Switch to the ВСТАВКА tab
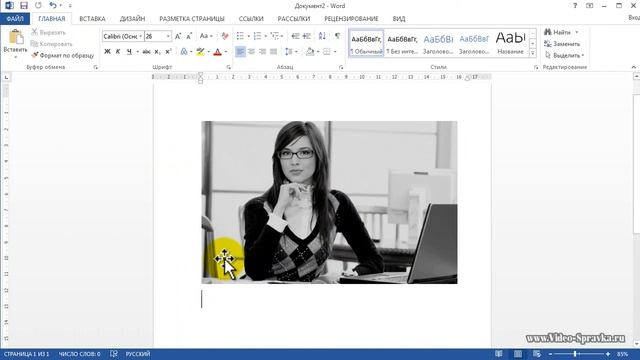The height and width of the screenshot is (360, 640). coord(92,19)
